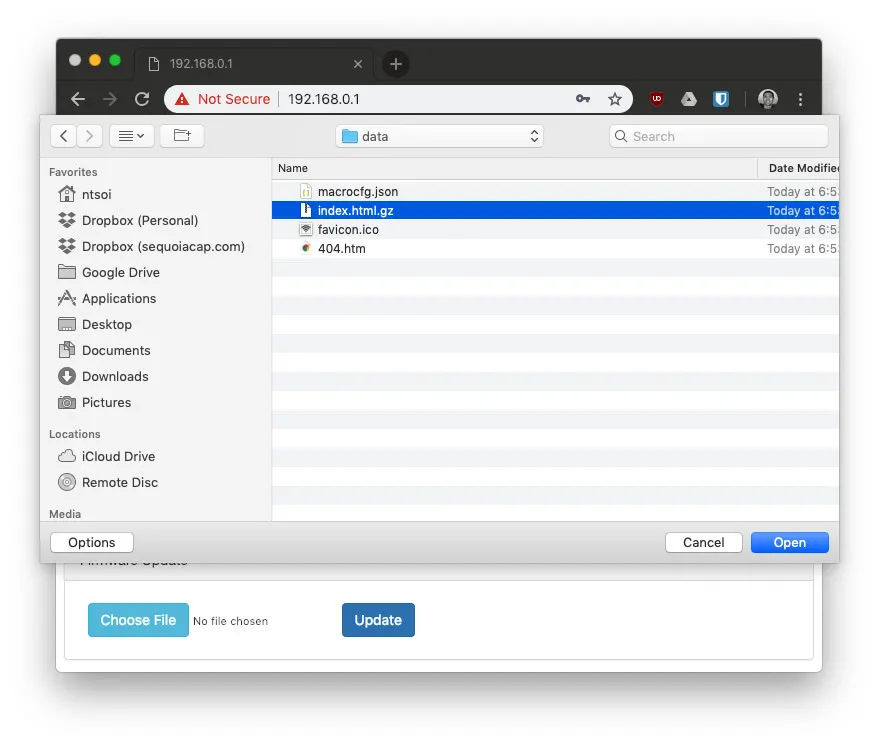
Task: Click the key saved-password icon in address bar
Action: (583, 99)
